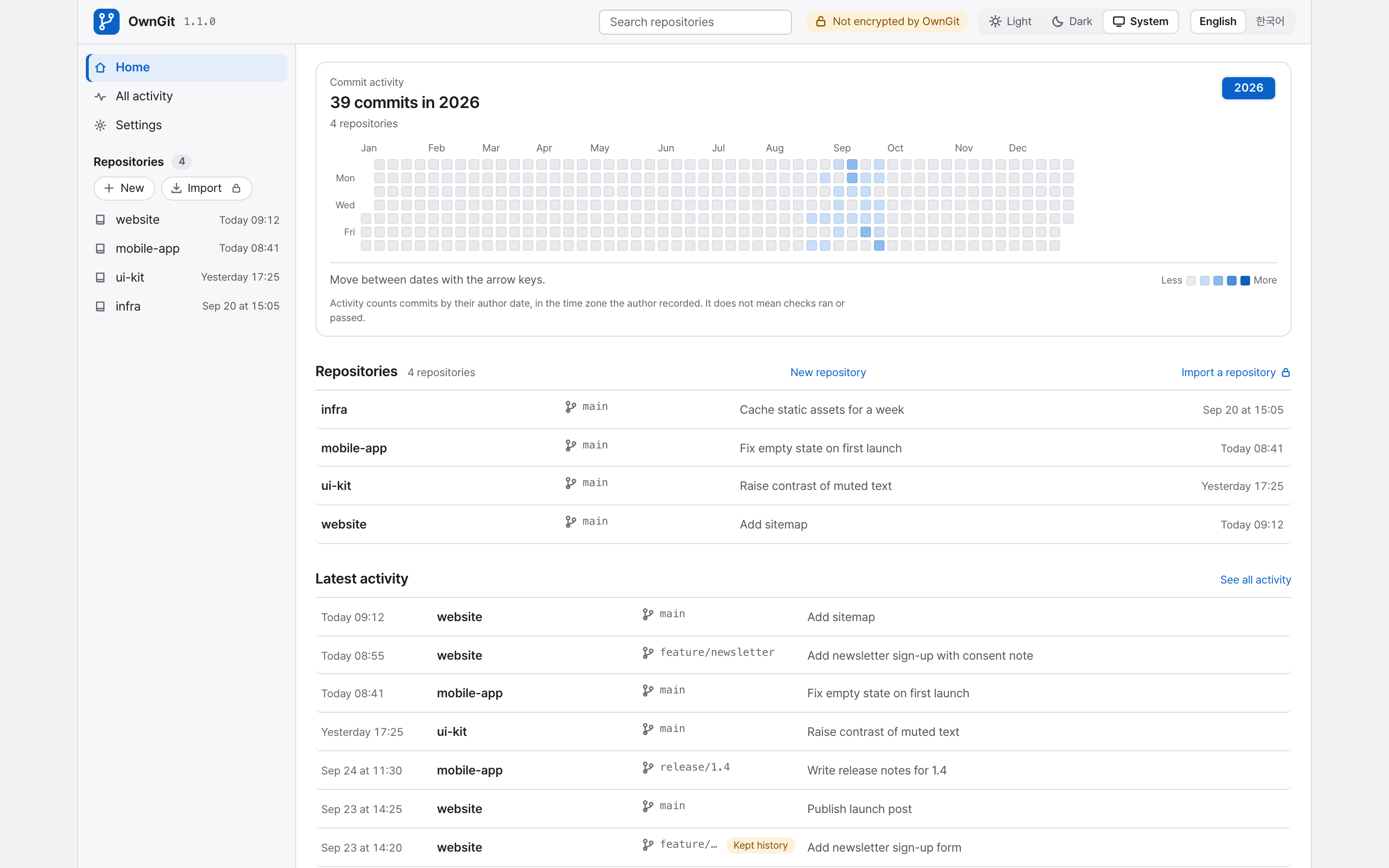
Task: Click the Home house icon in the sidebar
Action: [x=100, y=67]
